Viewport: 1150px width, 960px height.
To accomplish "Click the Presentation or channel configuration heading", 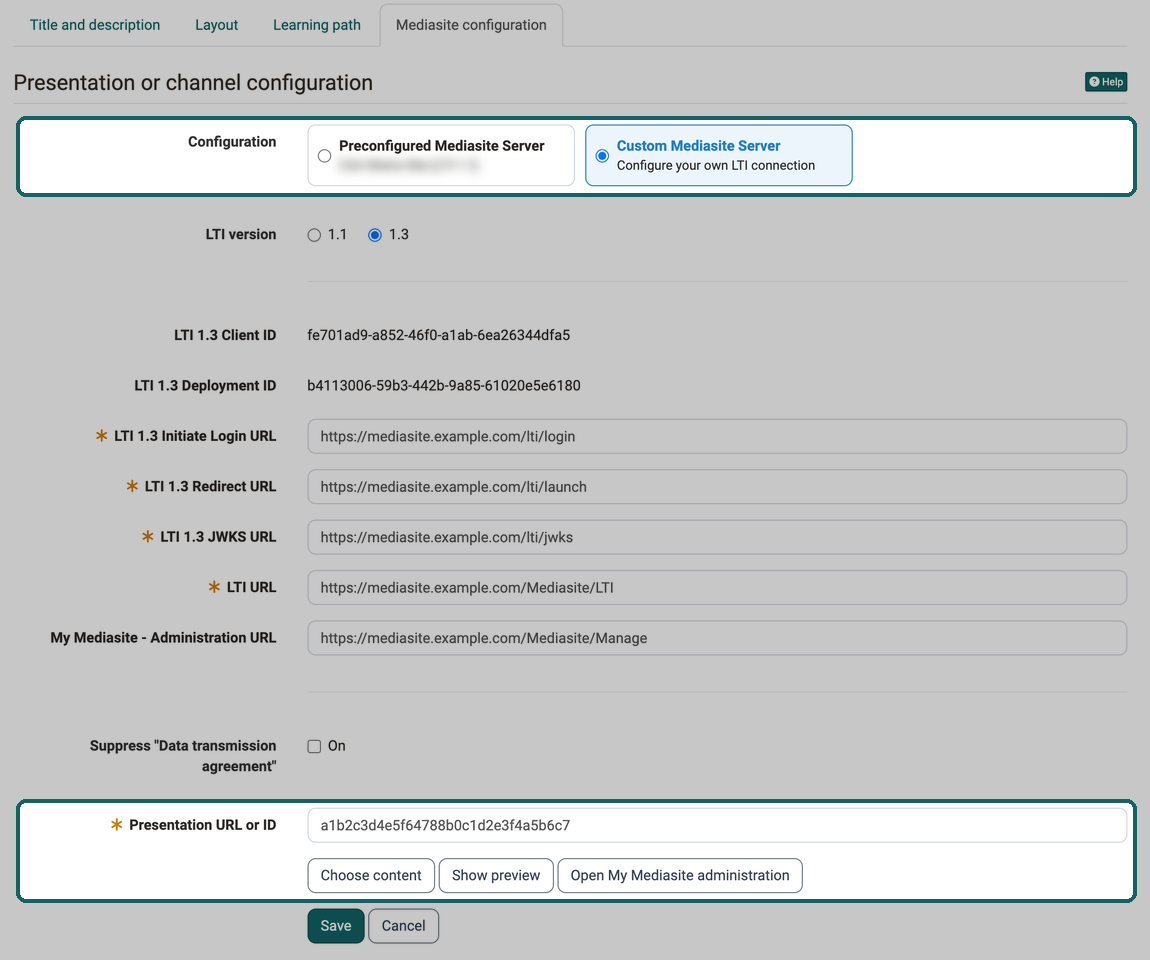I will [x=193, y=82].
